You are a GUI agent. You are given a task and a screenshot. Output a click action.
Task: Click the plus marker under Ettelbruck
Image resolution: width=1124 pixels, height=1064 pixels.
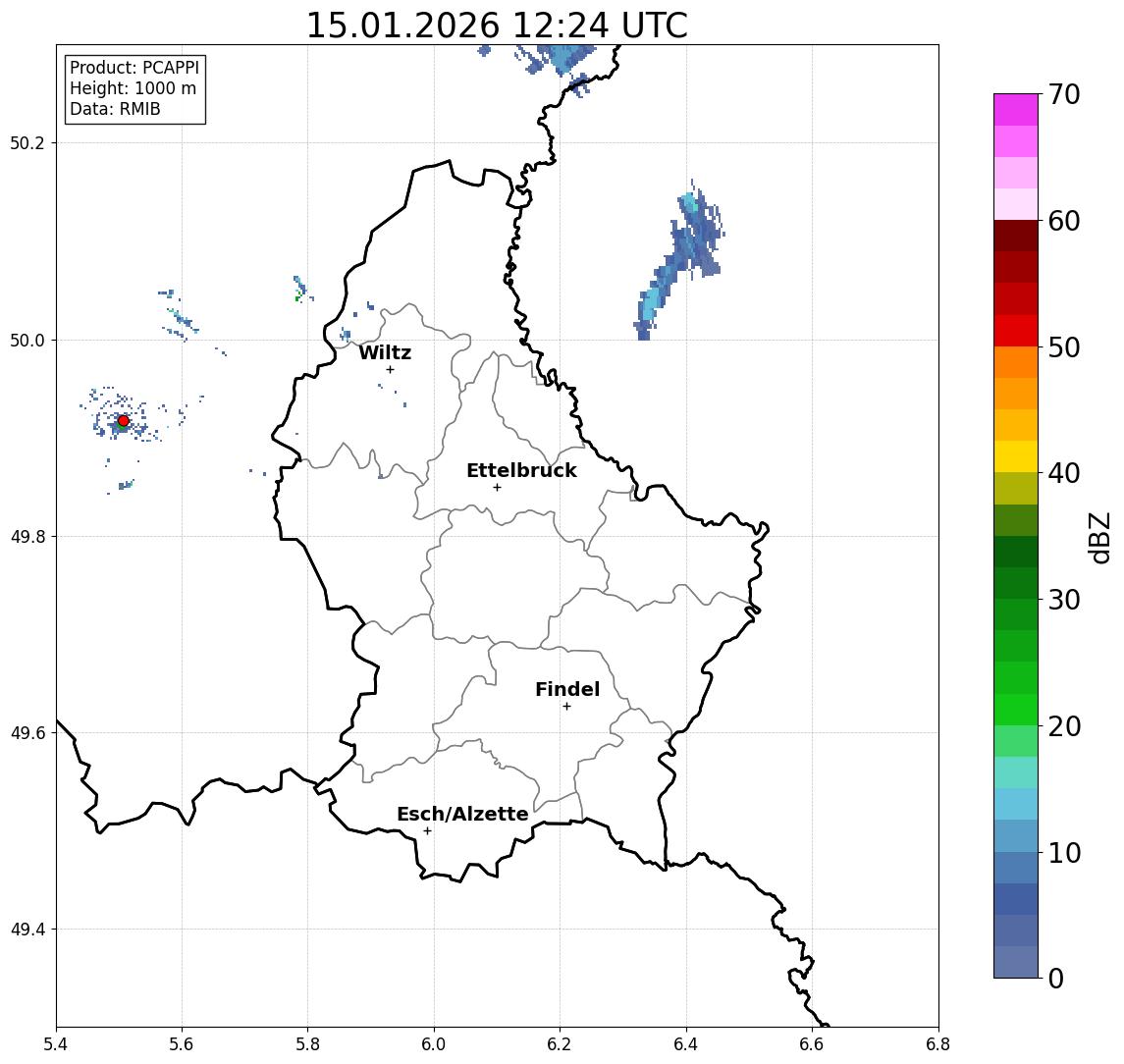(x=497, y=488)
